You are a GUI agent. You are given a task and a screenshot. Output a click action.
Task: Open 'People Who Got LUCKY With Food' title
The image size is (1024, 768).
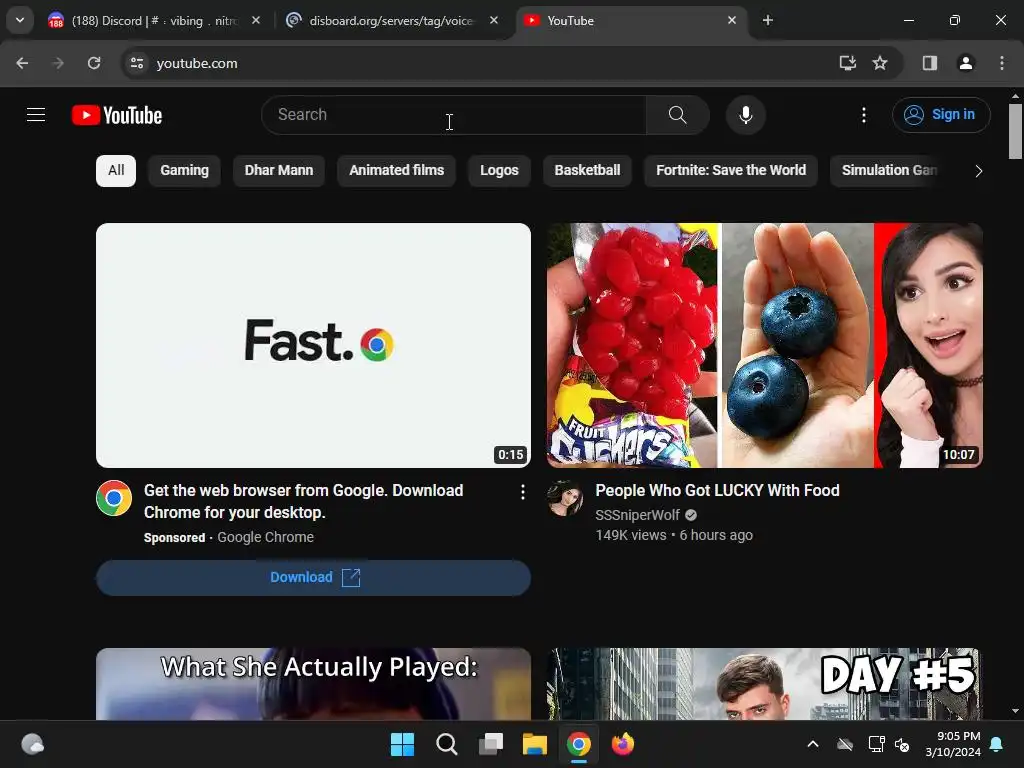[x=717, y=490]
